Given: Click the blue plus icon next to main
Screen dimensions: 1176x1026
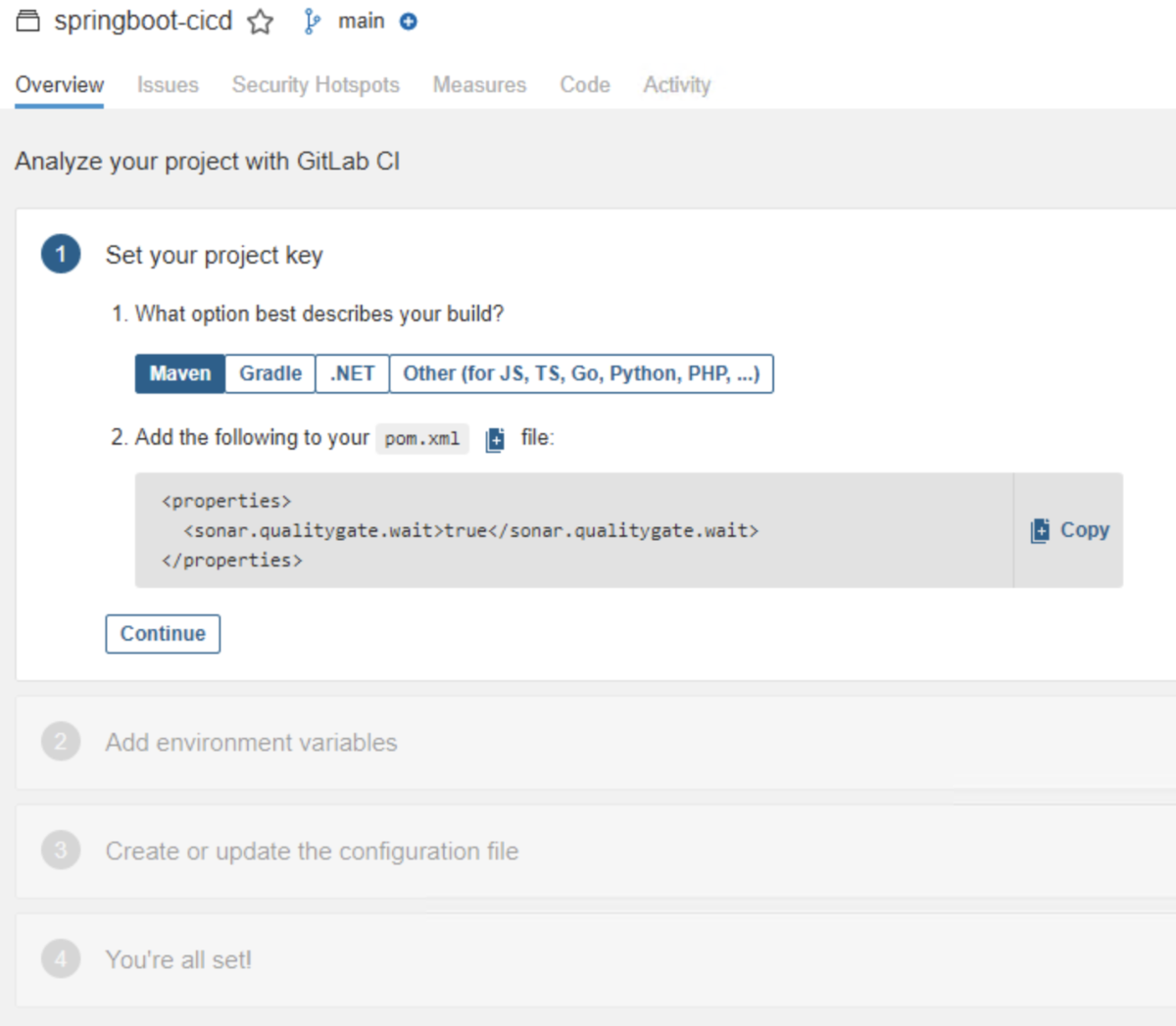Looking at the screenshot, I should pos(409,22).
